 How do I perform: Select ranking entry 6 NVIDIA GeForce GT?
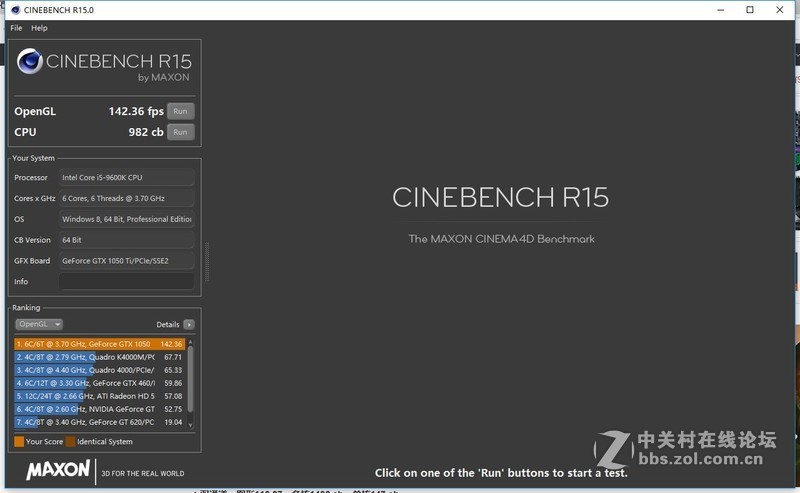[99, 409]
